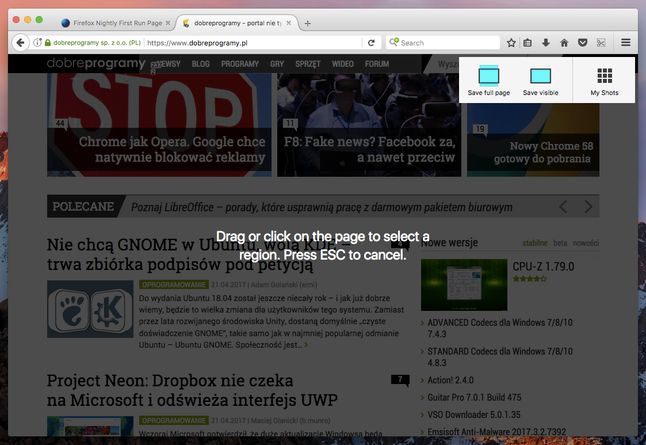
Task: Open ADVANCED Codecs dla Windows 7/8/10 link
Action: pos(500,328)
